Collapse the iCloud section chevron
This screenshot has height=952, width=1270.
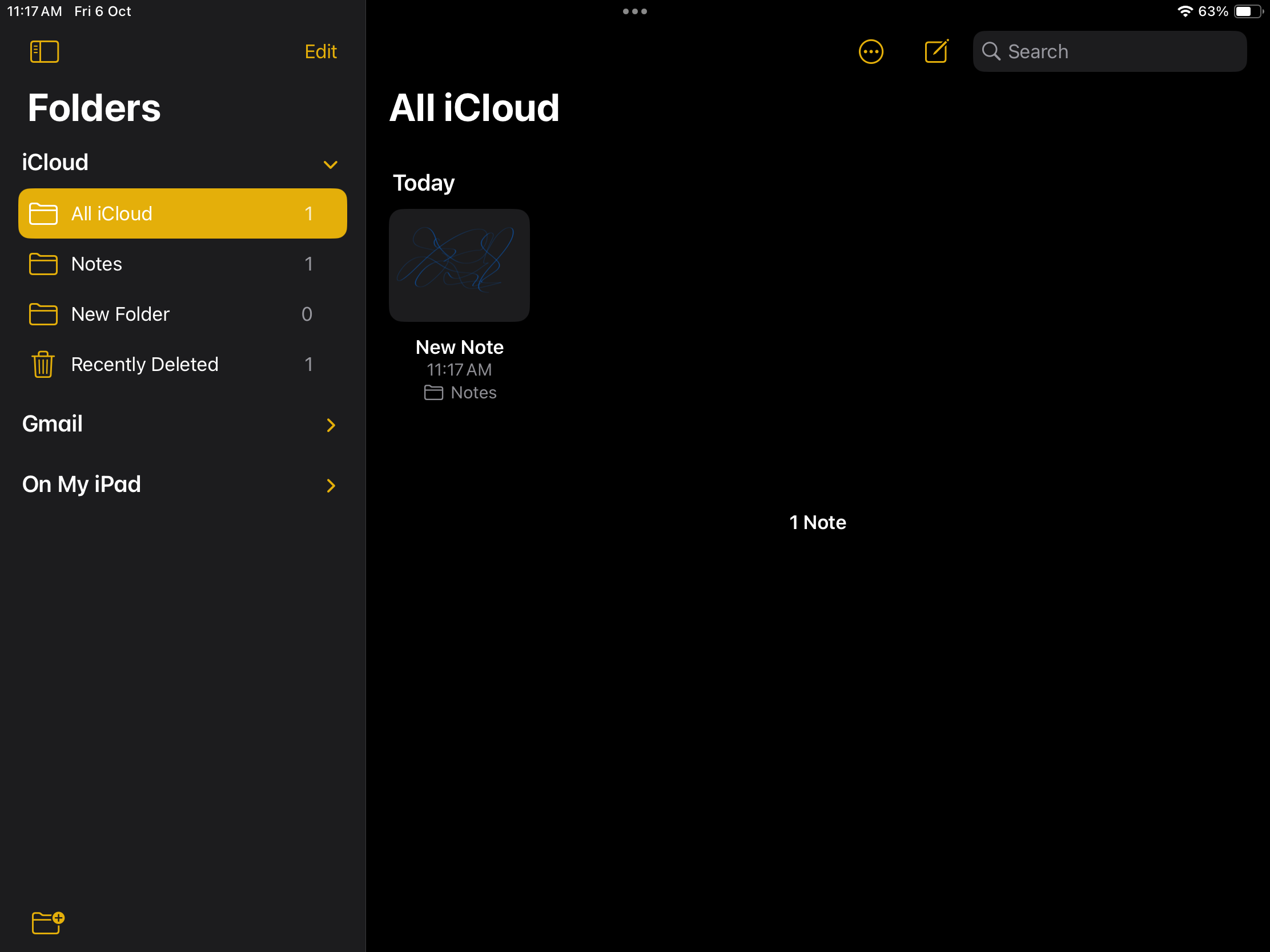pyautogui.click(x=330, y=165)
